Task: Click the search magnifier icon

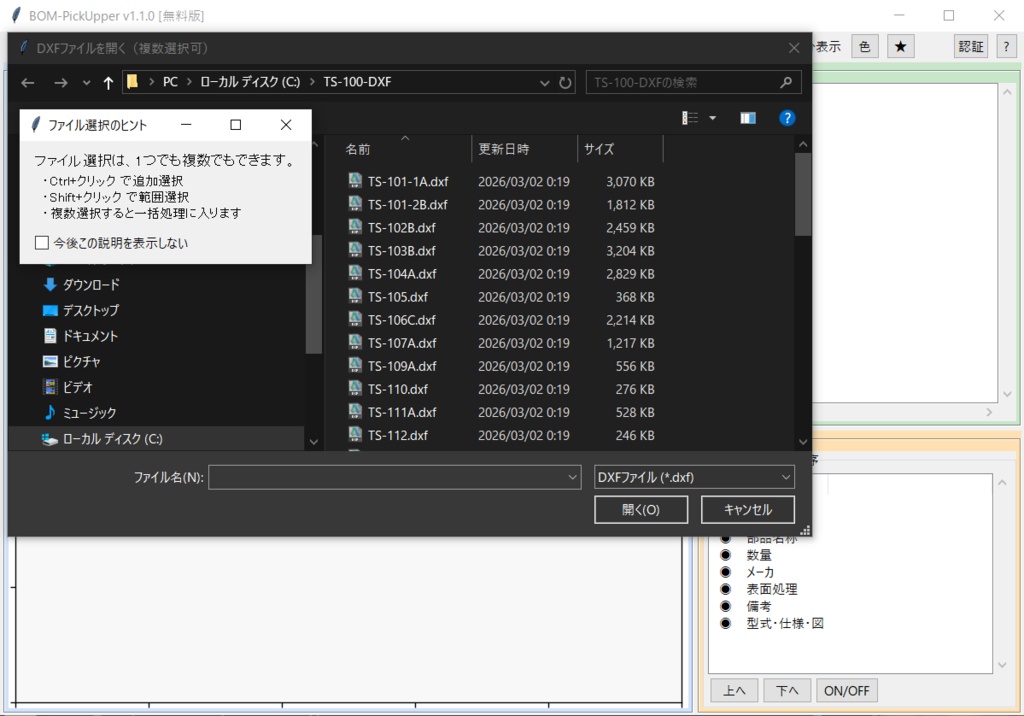Action: click(x=786, y=82)
